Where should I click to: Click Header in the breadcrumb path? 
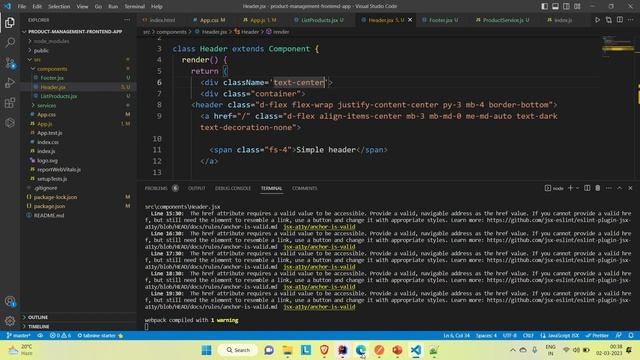click(x=250, y=31)
